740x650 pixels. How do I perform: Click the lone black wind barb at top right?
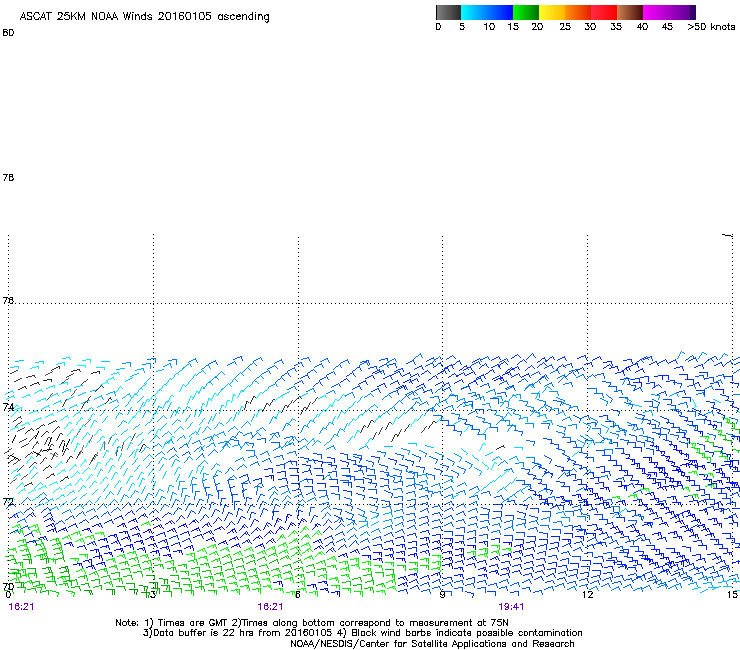(727, 235)
